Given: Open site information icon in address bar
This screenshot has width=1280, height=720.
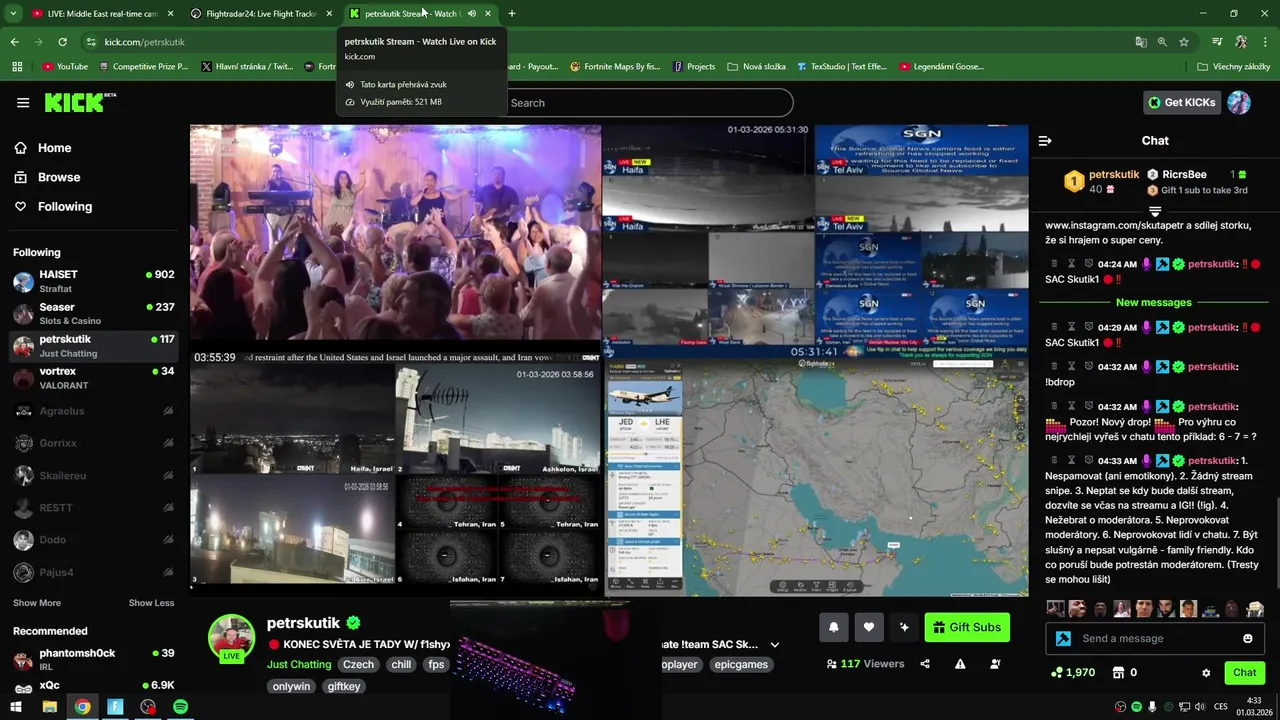Looking at the screenshot, I should coord(91,42).
